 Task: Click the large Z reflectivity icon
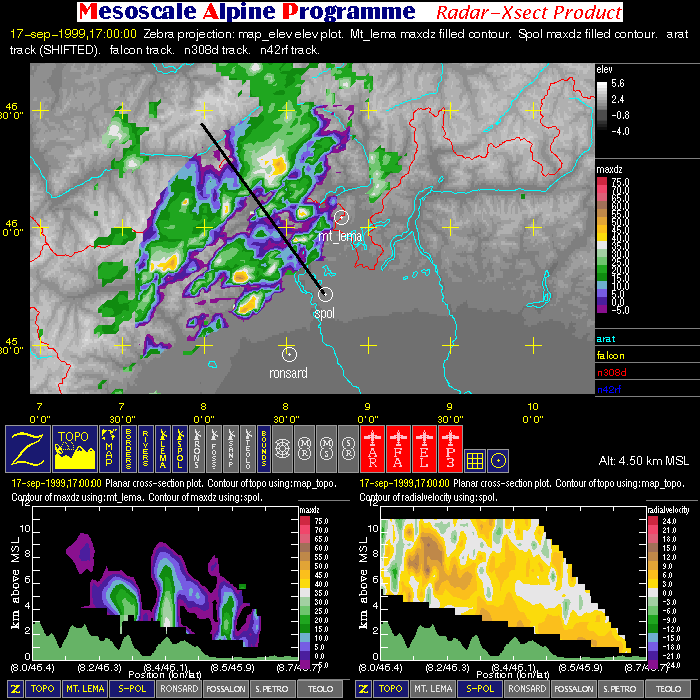[x=28, y=449]
